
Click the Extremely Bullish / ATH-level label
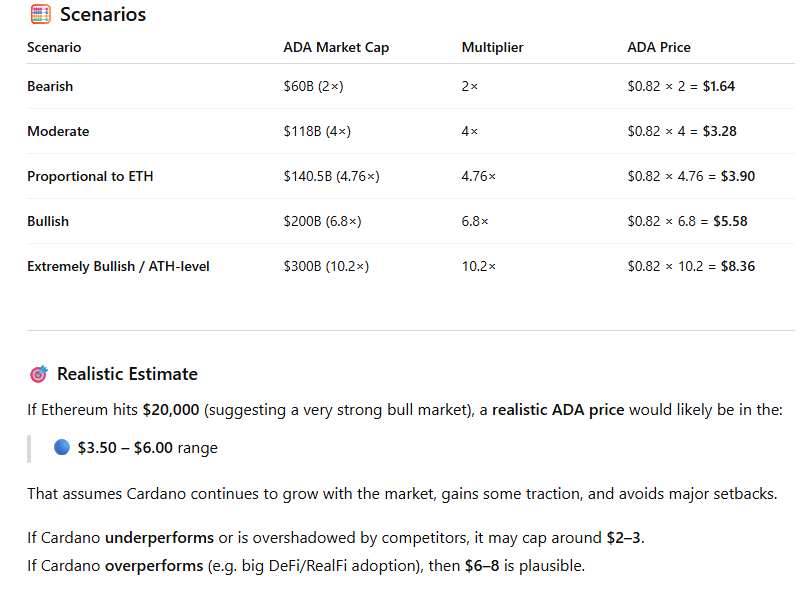tap(118, 266)
